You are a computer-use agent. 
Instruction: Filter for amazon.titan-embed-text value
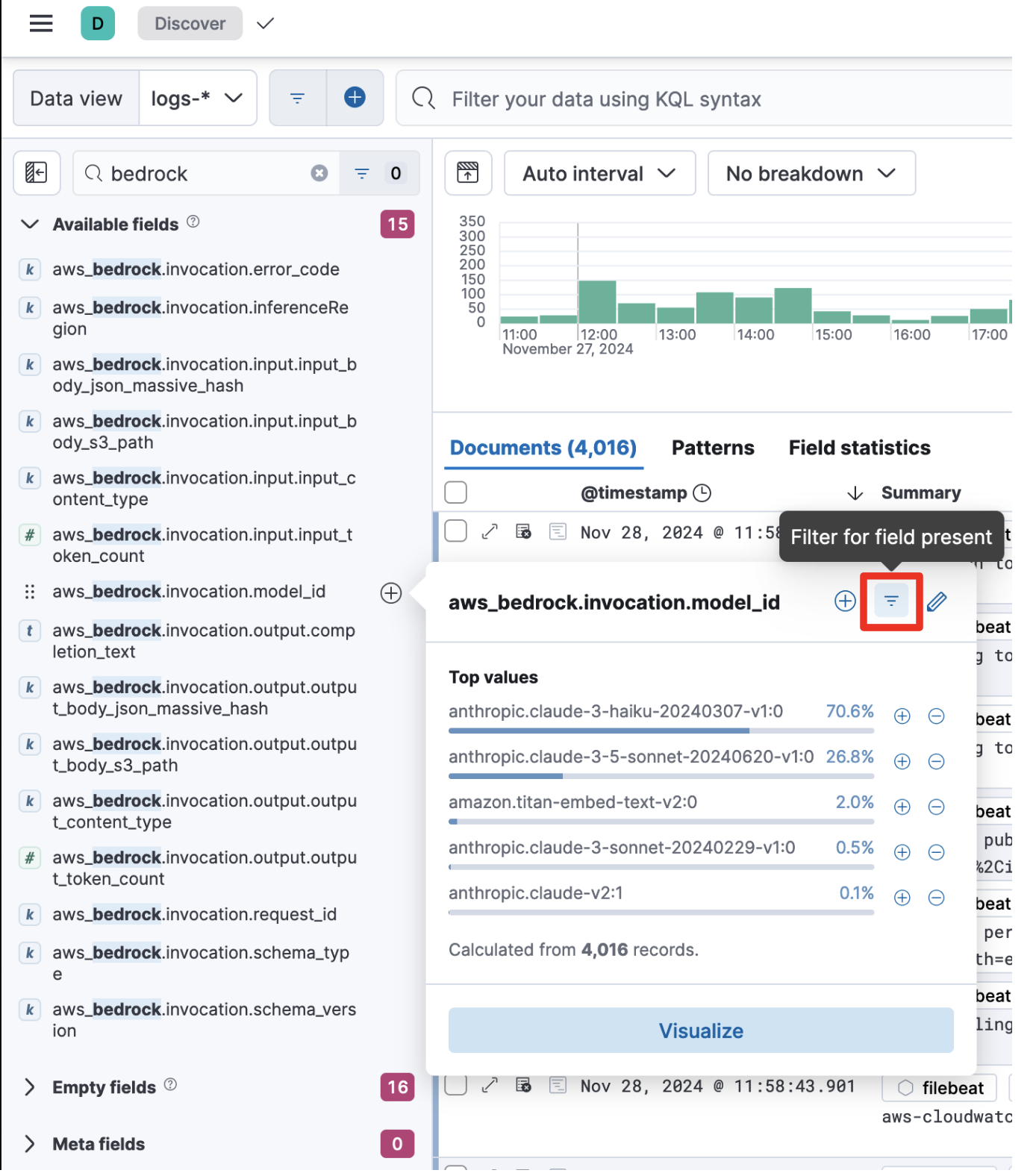coord(902,807)
